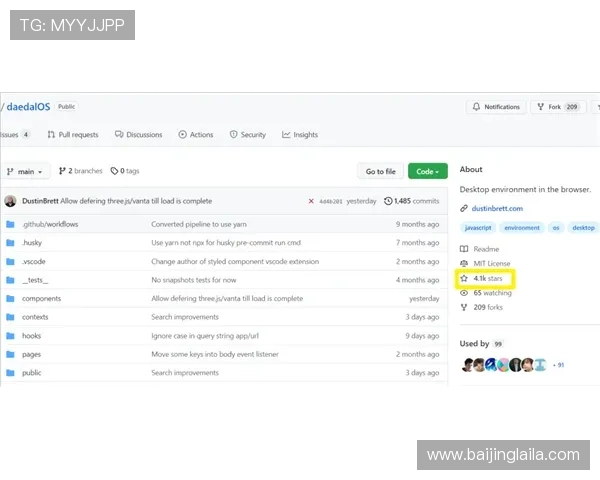Open 'Converted pipeline to use yarn' commit
Screen dimensions: 600x480
pyautogui.click(x=199, y=224)
